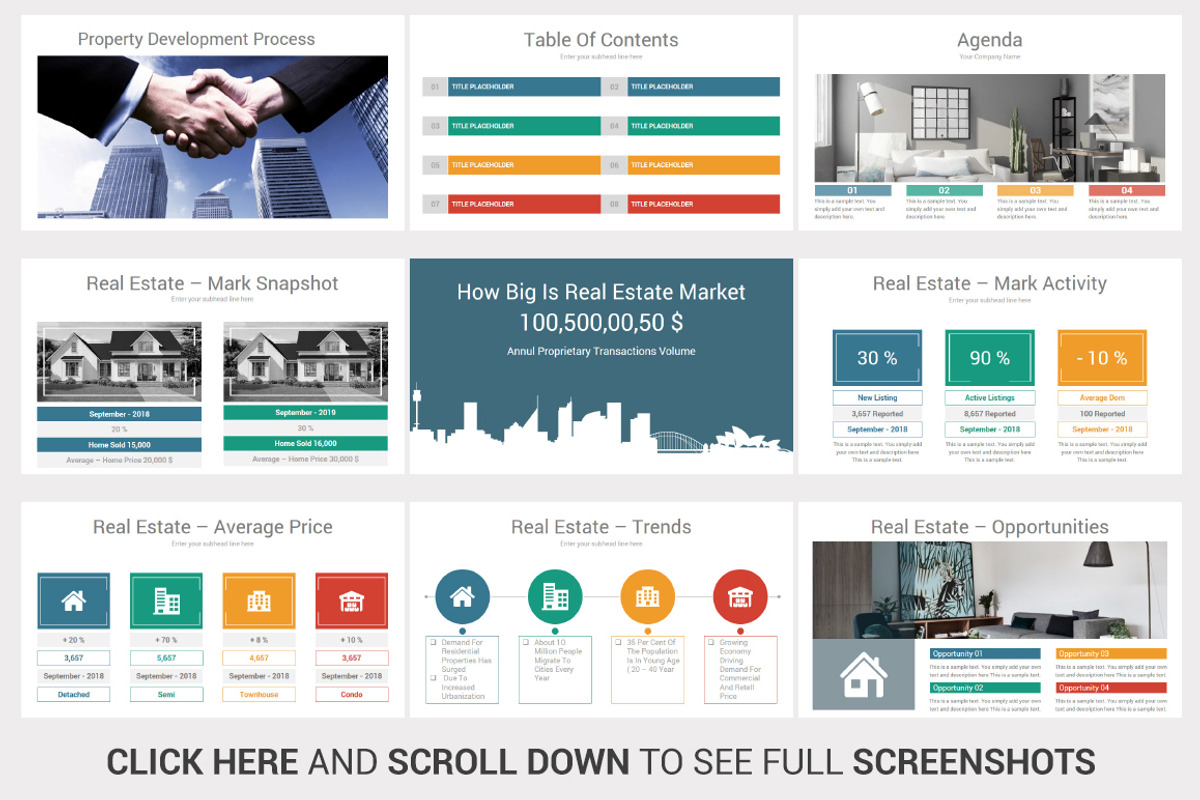Click '100 Reported' text
The width and height of the screenshot is (1200, 800).
click(1102, 414)
